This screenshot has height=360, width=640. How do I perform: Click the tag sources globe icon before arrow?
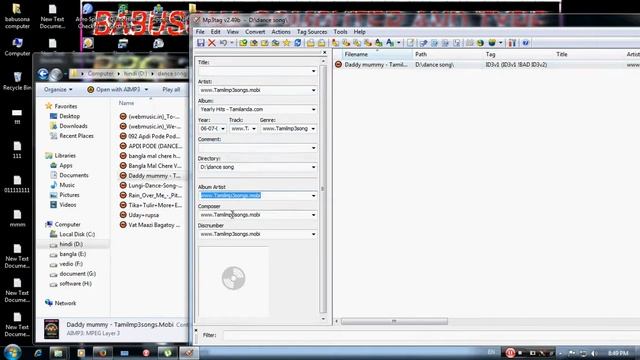click(492, 43)
